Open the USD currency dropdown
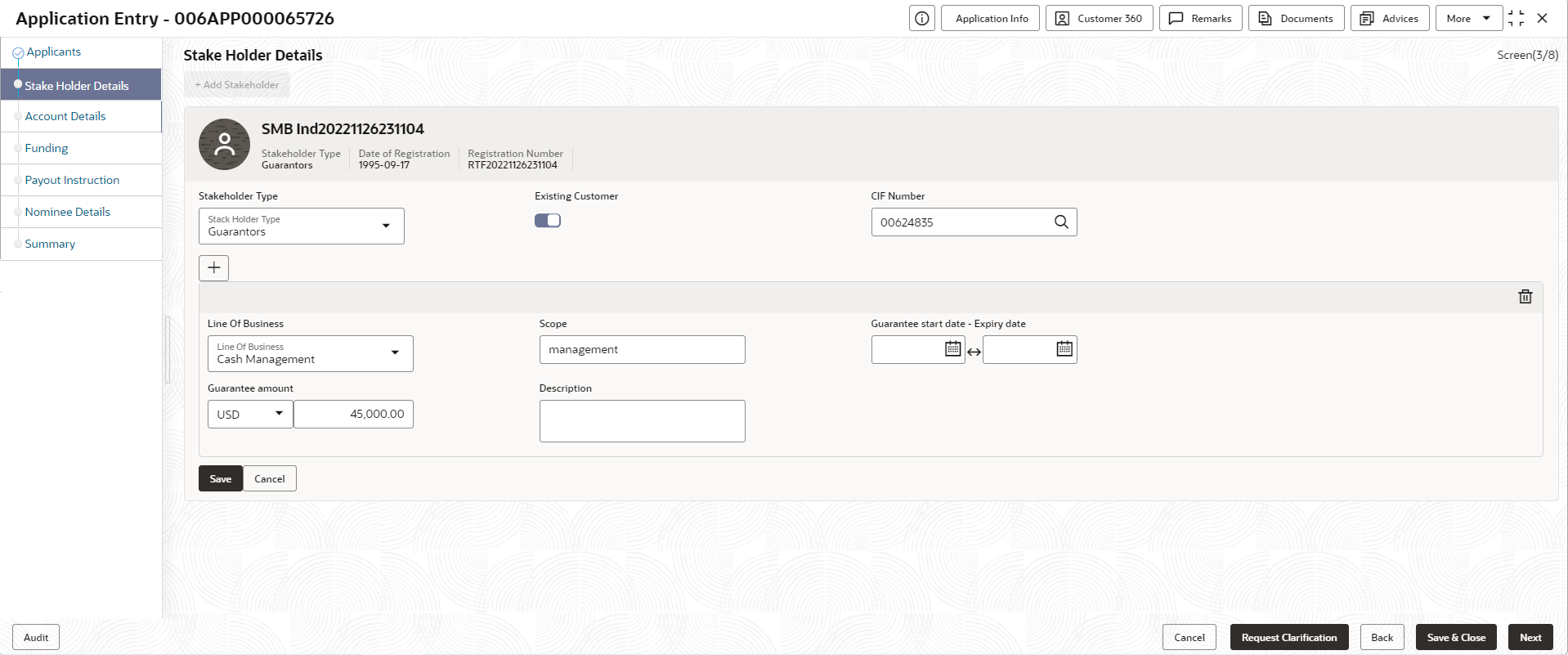Screen dimensions: 1568x655 click(250, 414)
